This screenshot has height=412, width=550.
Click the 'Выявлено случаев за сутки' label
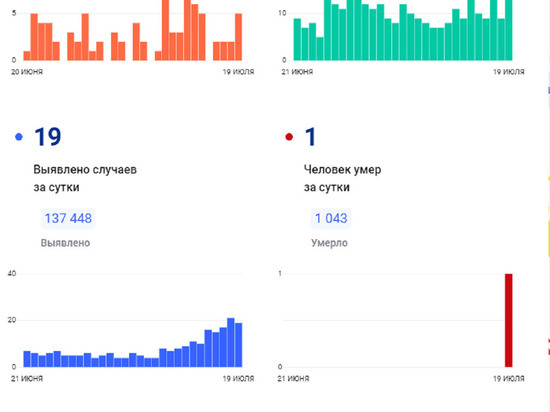(x=85, y=178)
